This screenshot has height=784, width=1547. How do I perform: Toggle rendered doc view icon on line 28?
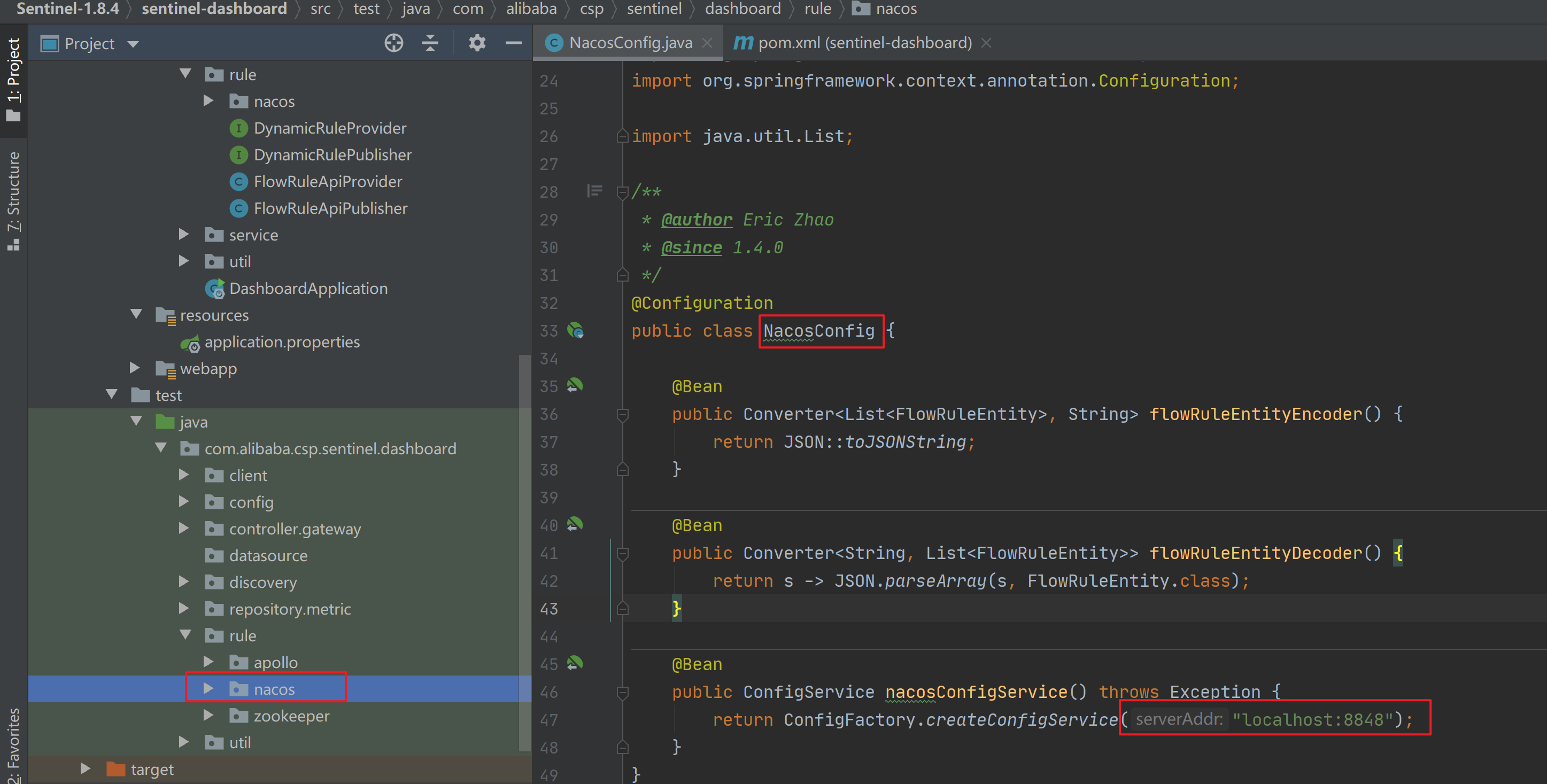594,191
